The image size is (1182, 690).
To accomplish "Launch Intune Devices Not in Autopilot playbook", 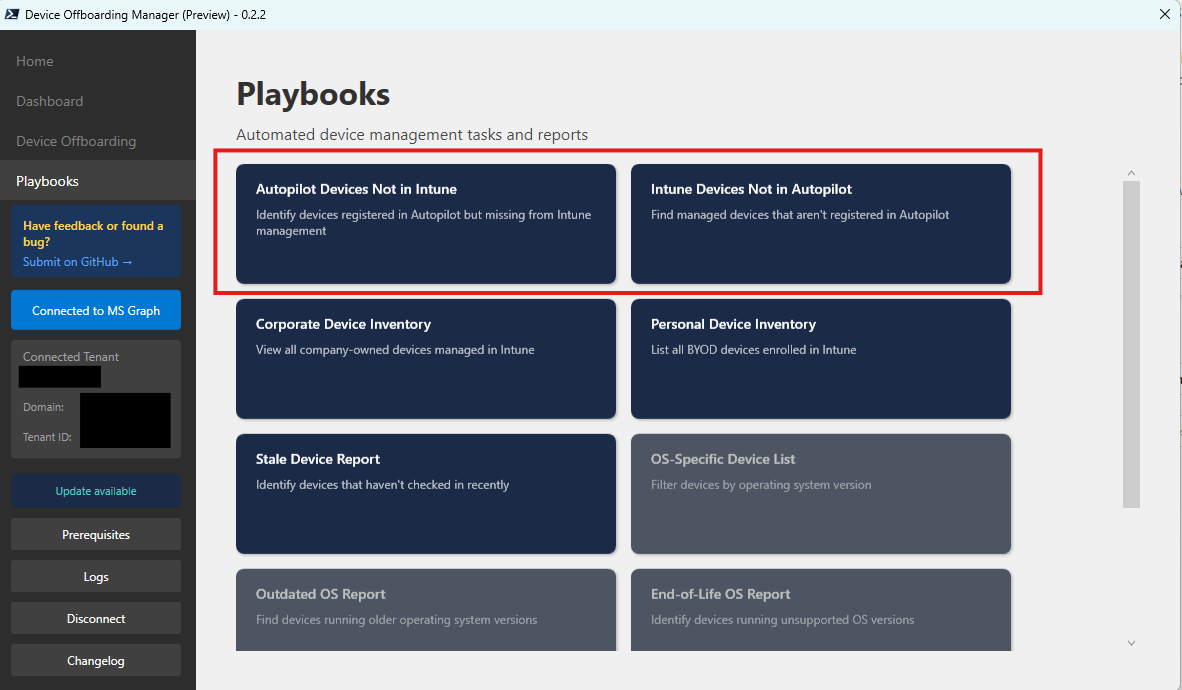I will pyautogui.click(x=820, y=224).
